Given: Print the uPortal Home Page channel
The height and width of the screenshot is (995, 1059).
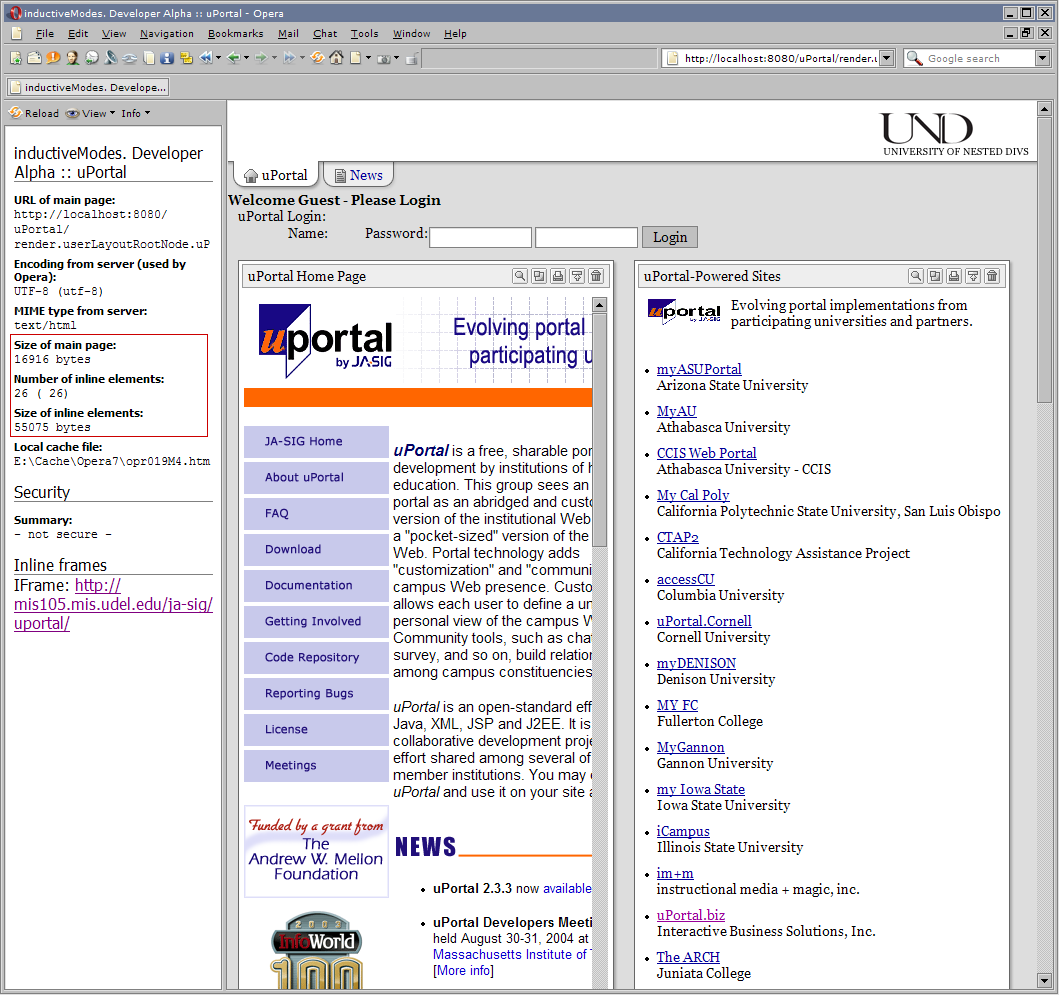Looking at the screenshot, I should [x=558, y=276].
